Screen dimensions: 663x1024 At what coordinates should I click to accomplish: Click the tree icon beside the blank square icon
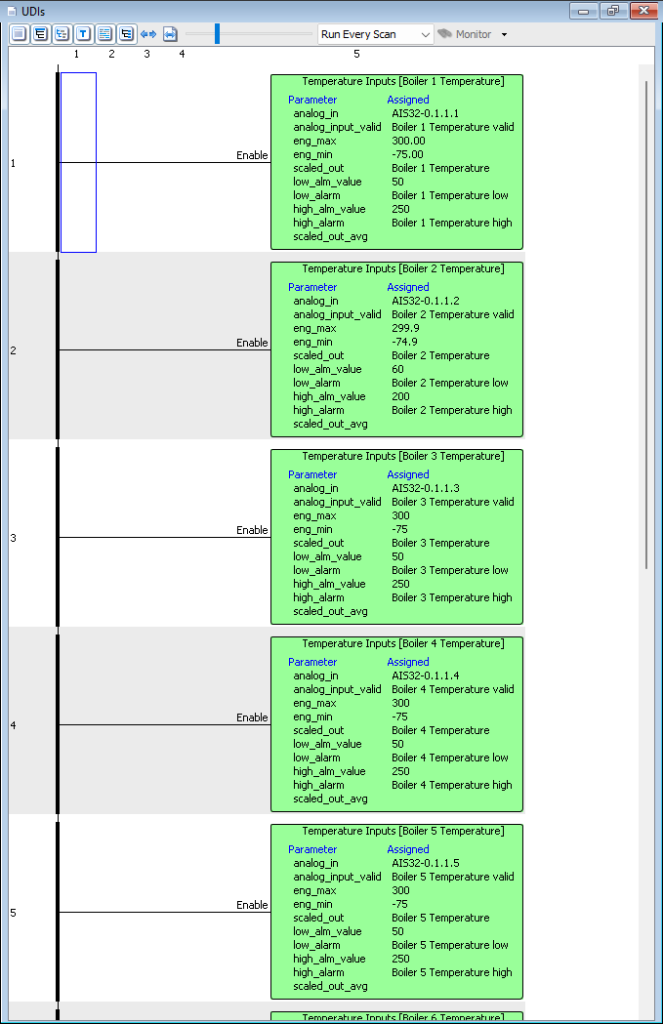pos(40,34)
